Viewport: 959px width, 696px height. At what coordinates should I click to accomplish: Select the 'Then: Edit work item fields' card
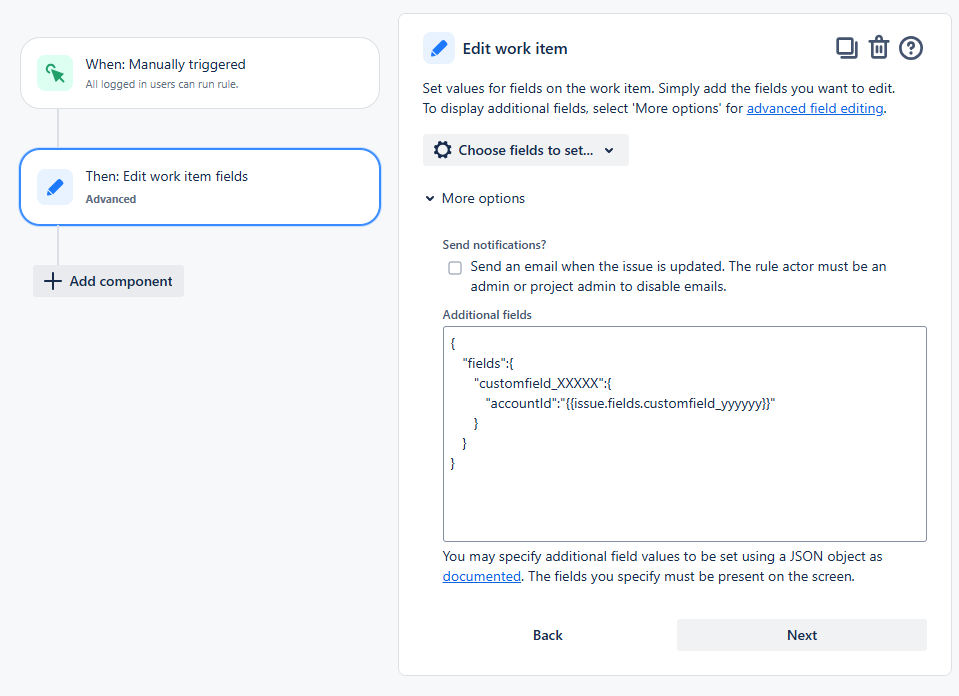coord(200,186)
